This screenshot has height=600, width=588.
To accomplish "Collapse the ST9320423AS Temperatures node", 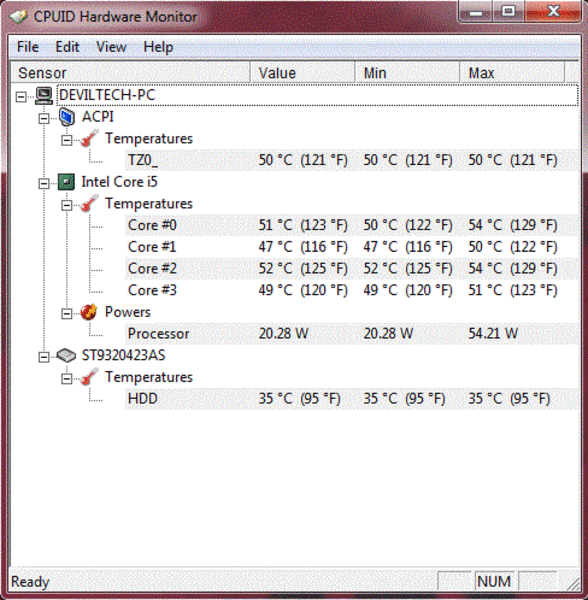I will click(x=67, y=379).
